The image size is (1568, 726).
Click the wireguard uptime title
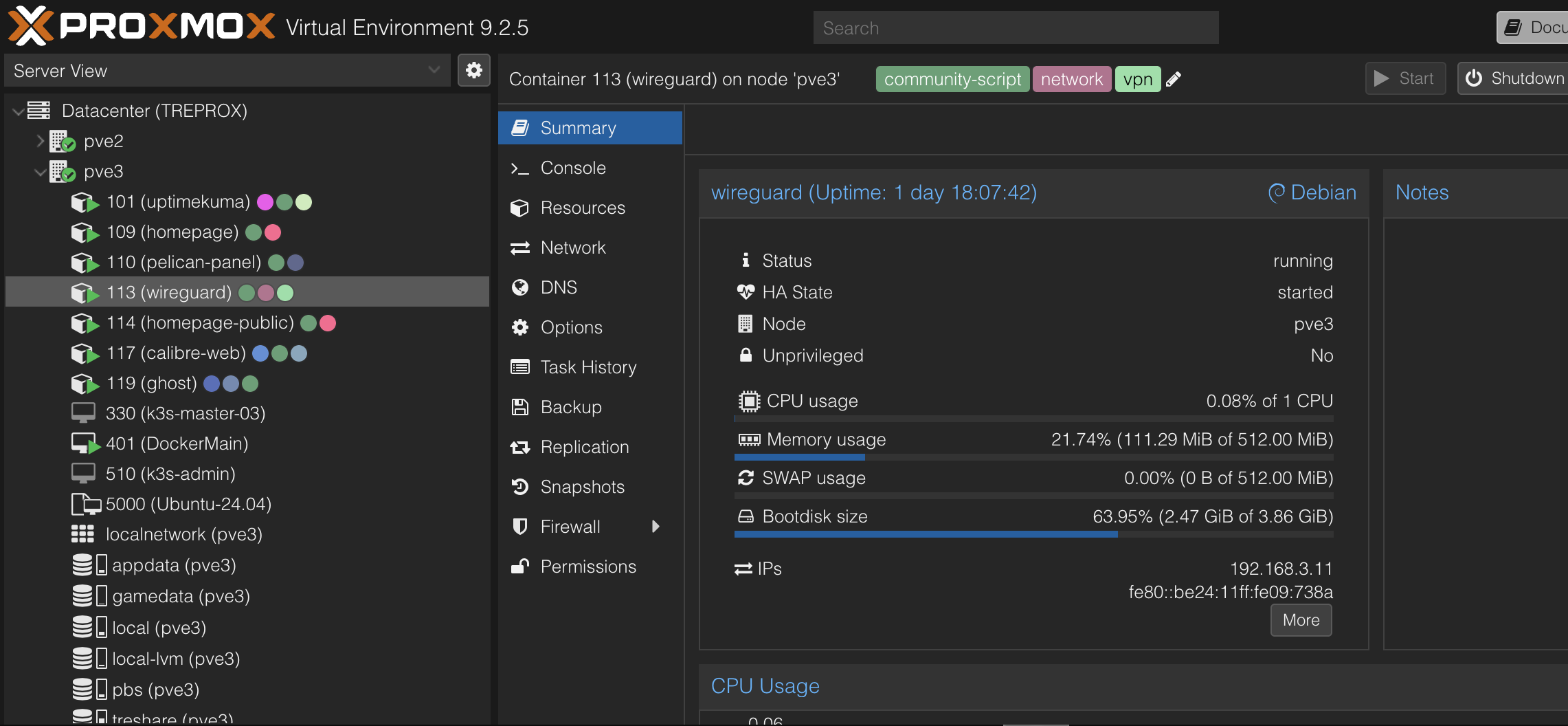tap(873, 192)
